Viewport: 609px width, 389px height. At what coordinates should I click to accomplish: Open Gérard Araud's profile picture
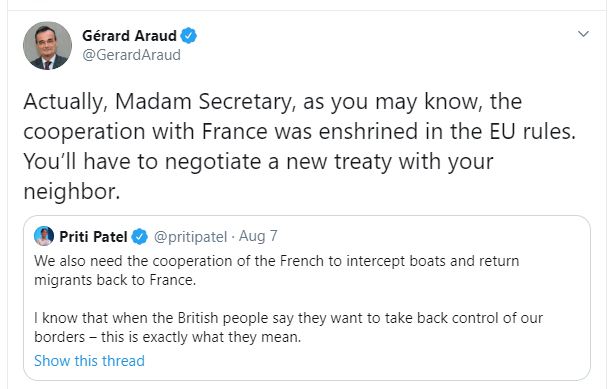click(47, 45)
